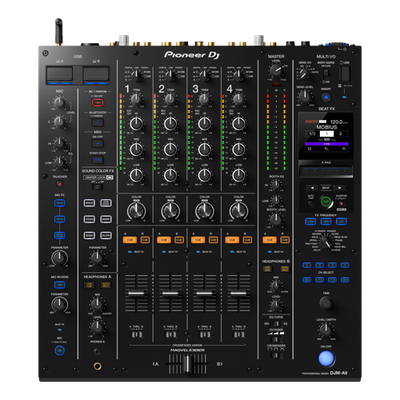Screen dimensions: 400x400
Task: Click the Beat FX TIME knob
Action: pos(326,303)
